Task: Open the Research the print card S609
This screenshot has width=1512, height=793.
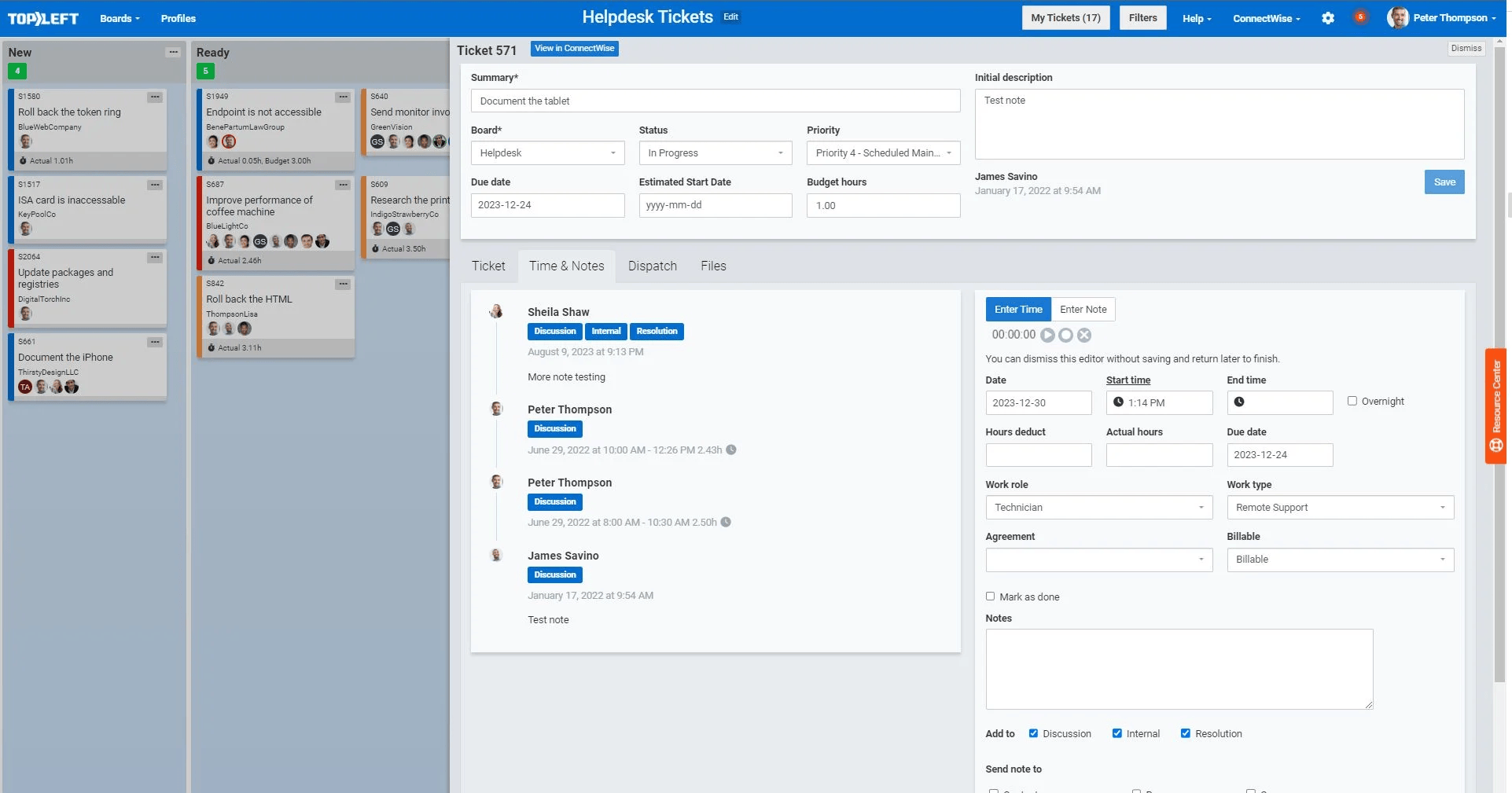Action: tap(407, 217)
